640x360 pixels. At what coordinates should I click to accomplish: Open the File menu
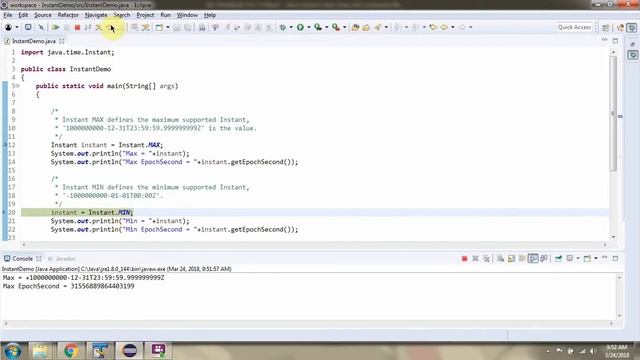pos(8,15)
